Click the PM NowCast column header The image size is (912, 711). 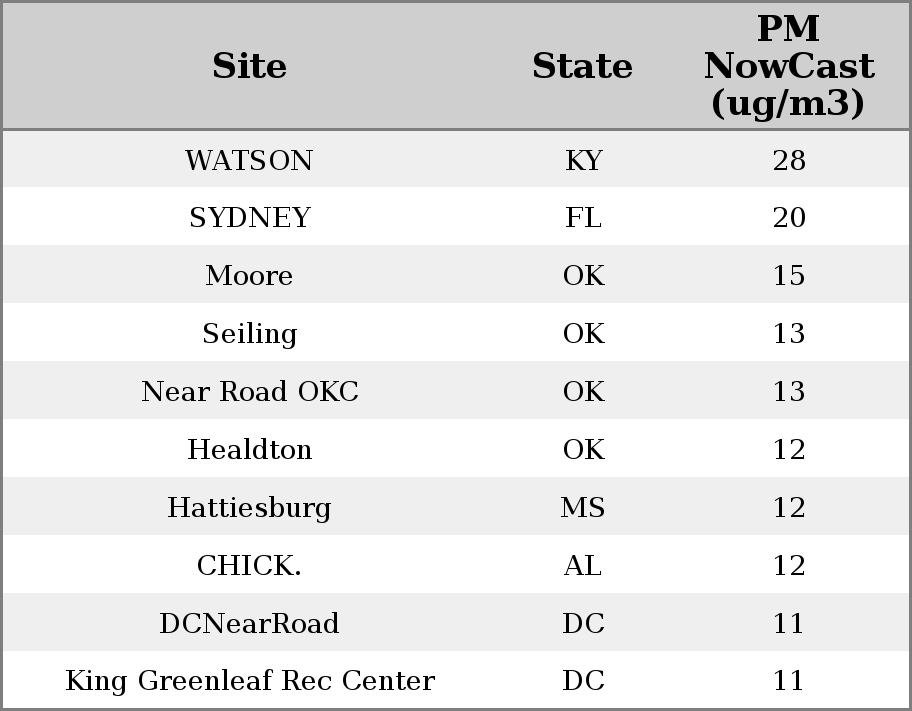788,66
